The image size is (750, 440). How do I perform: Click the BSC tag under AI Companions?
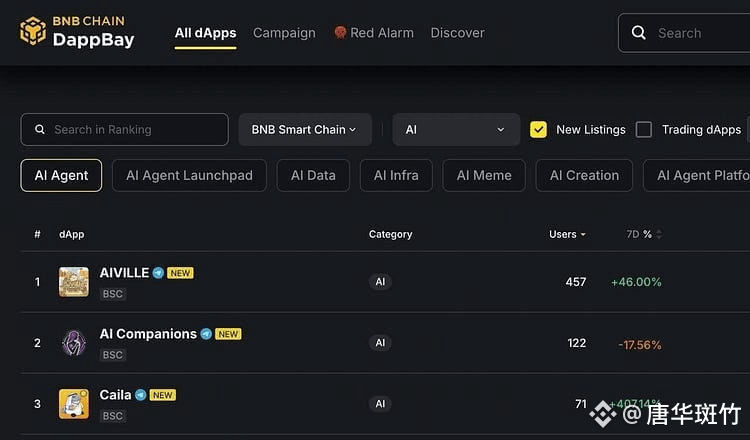coord(113,355)
